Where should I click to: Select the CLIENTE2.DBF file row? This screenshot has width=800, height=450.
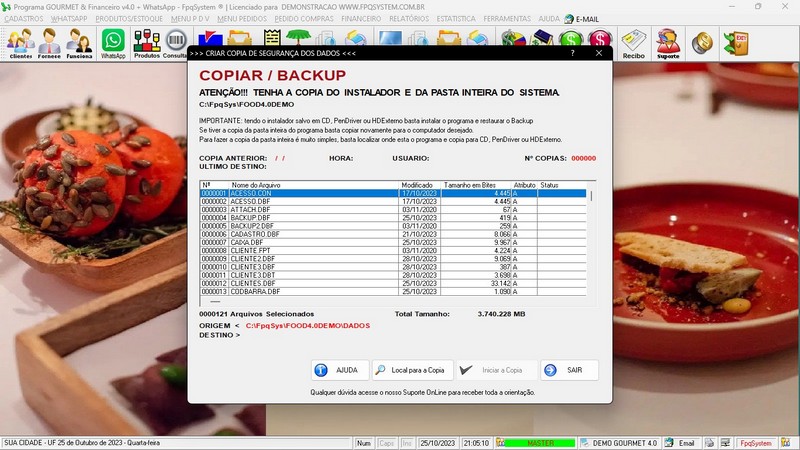coord(393,259)
